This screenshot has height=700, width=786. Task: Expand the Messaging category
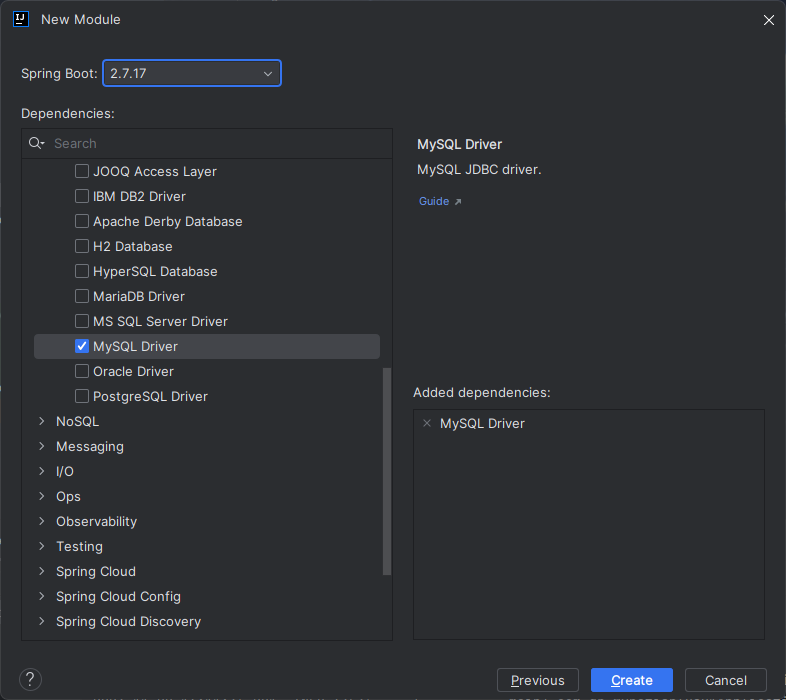click(42, 446)
